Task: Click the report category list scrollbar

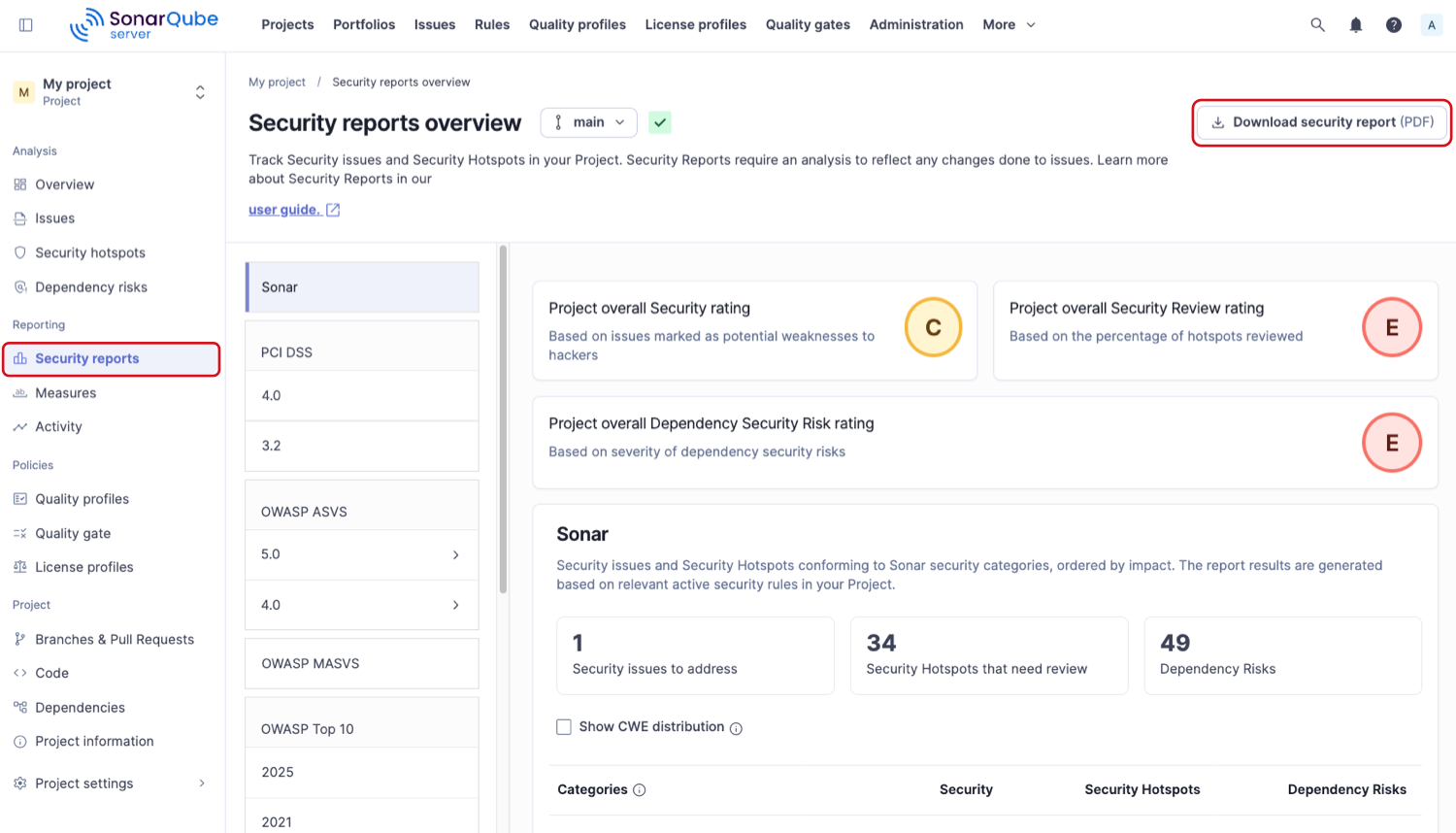Action: click(x=503, y=419)
